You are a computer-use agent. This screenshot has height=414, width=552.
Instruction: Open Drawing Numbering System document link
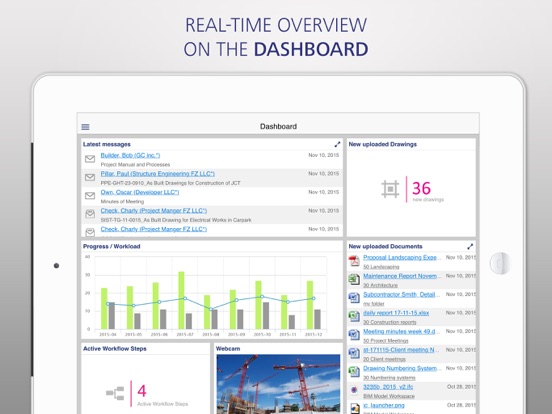coord(402,369)
